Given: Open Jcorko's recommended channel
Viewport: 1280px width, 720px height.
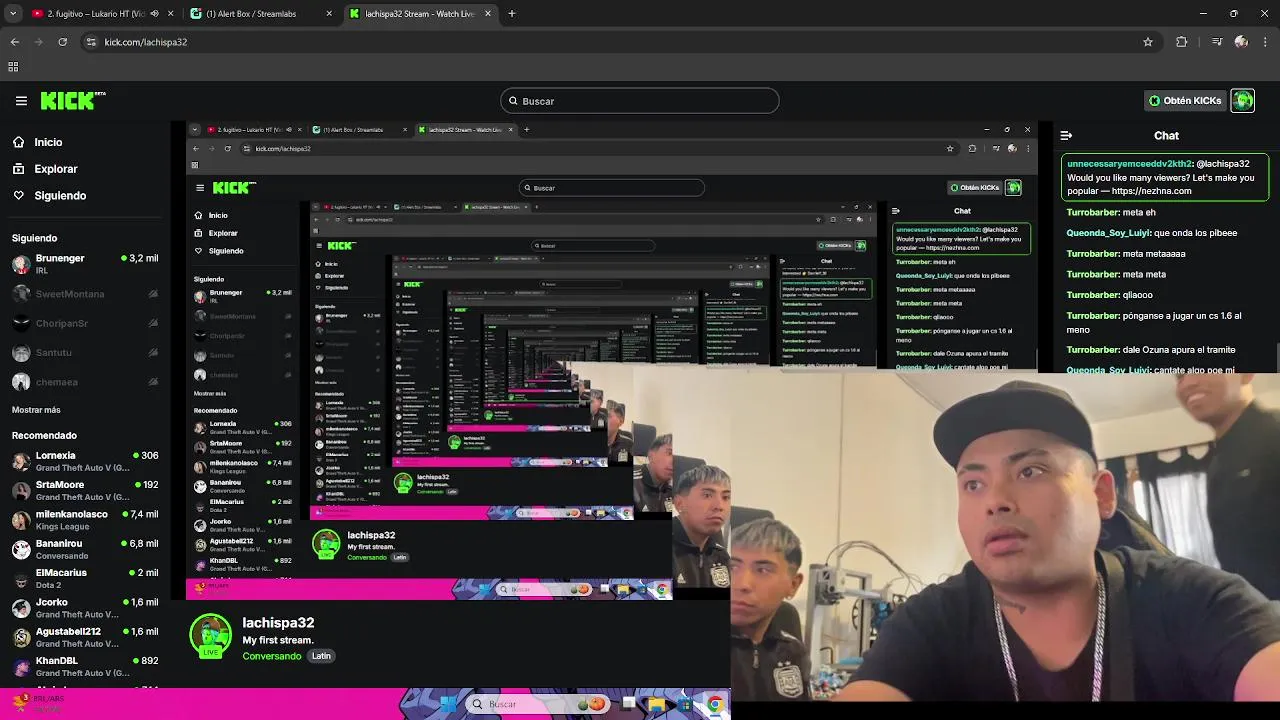Looking at the screenshot, I should pyautogui.click(x=85, y=608).
